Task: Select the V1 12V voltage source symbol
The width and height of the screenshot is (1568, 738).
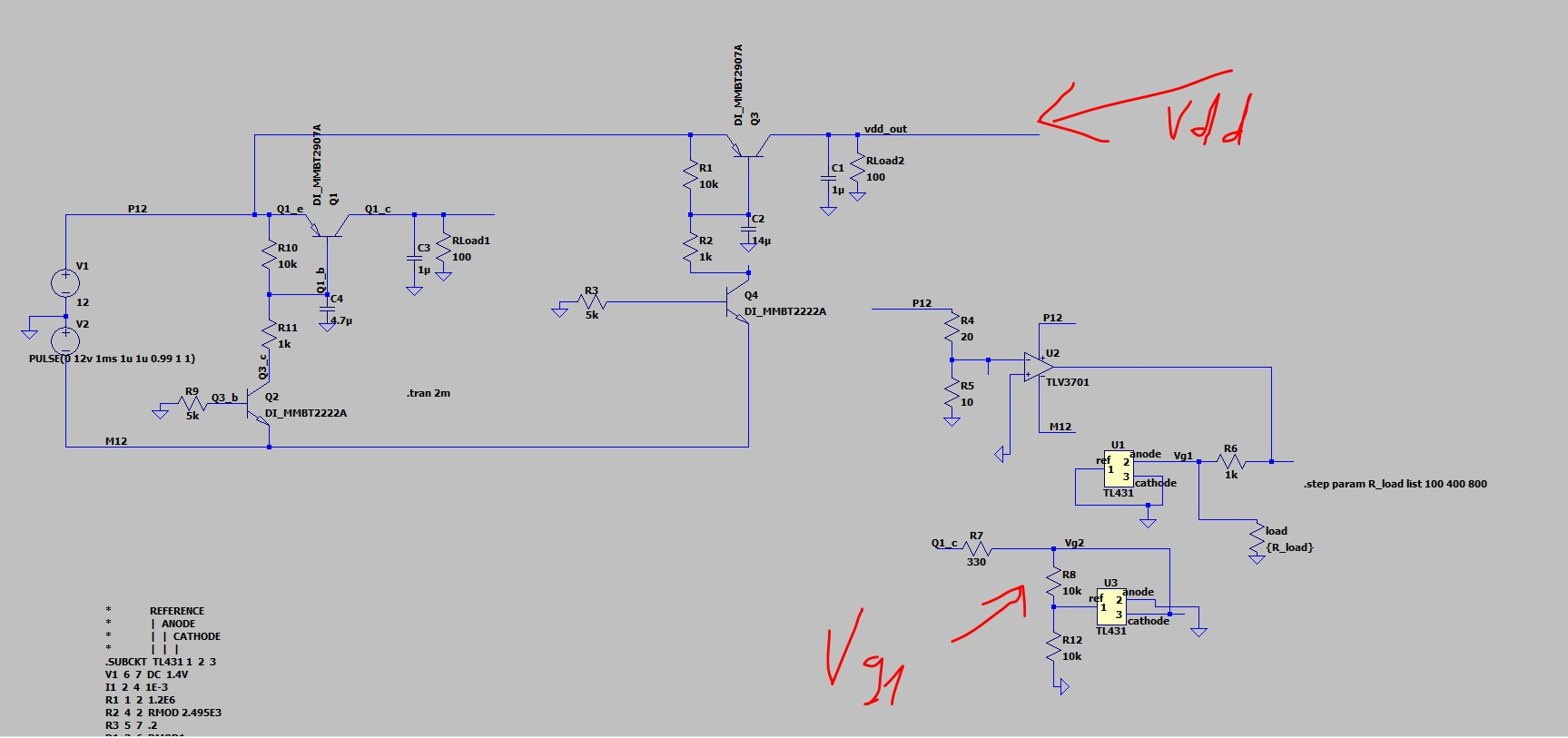Action: click(65, 283)
